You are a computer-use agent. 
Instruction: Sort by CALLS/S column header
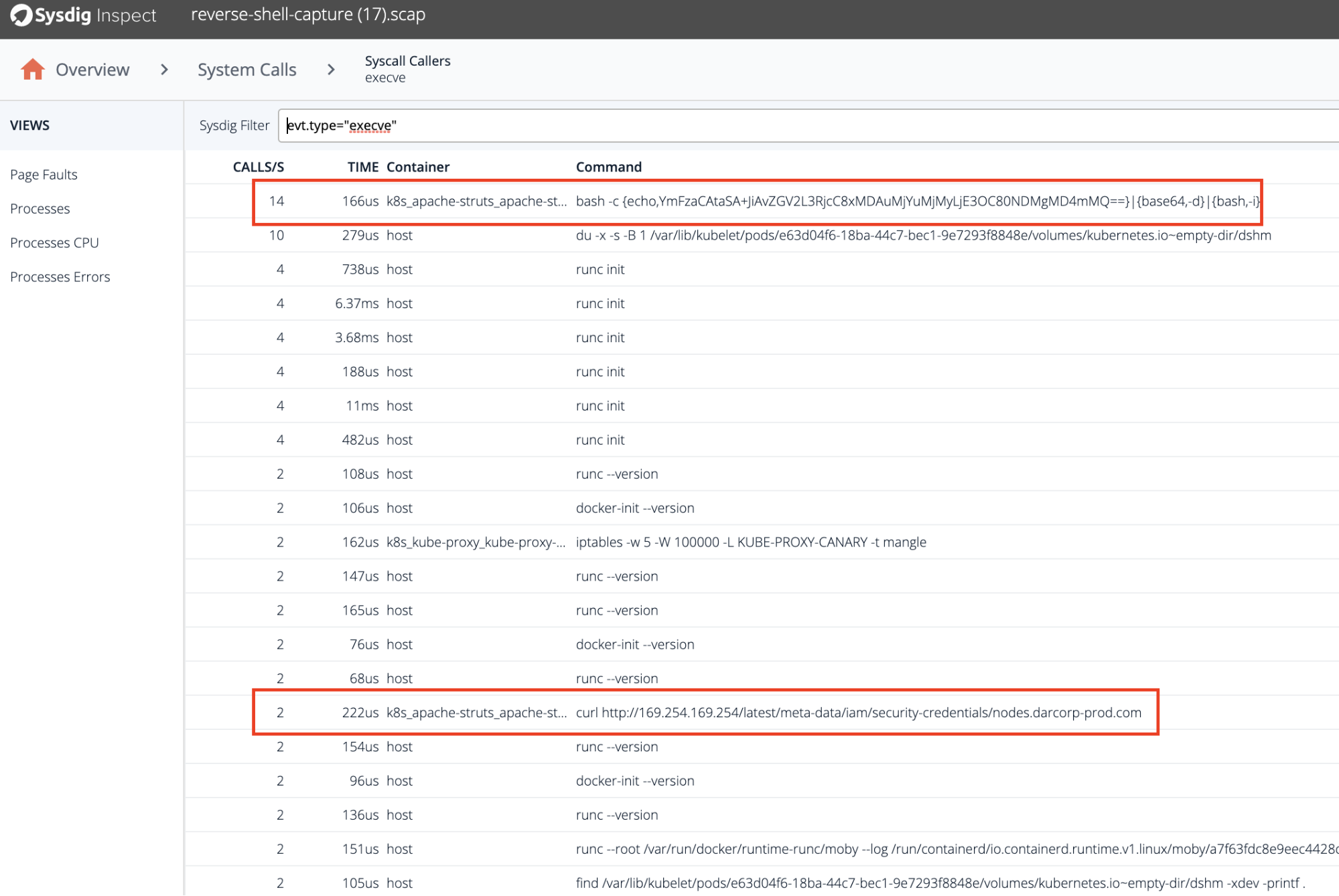[258, 167]
